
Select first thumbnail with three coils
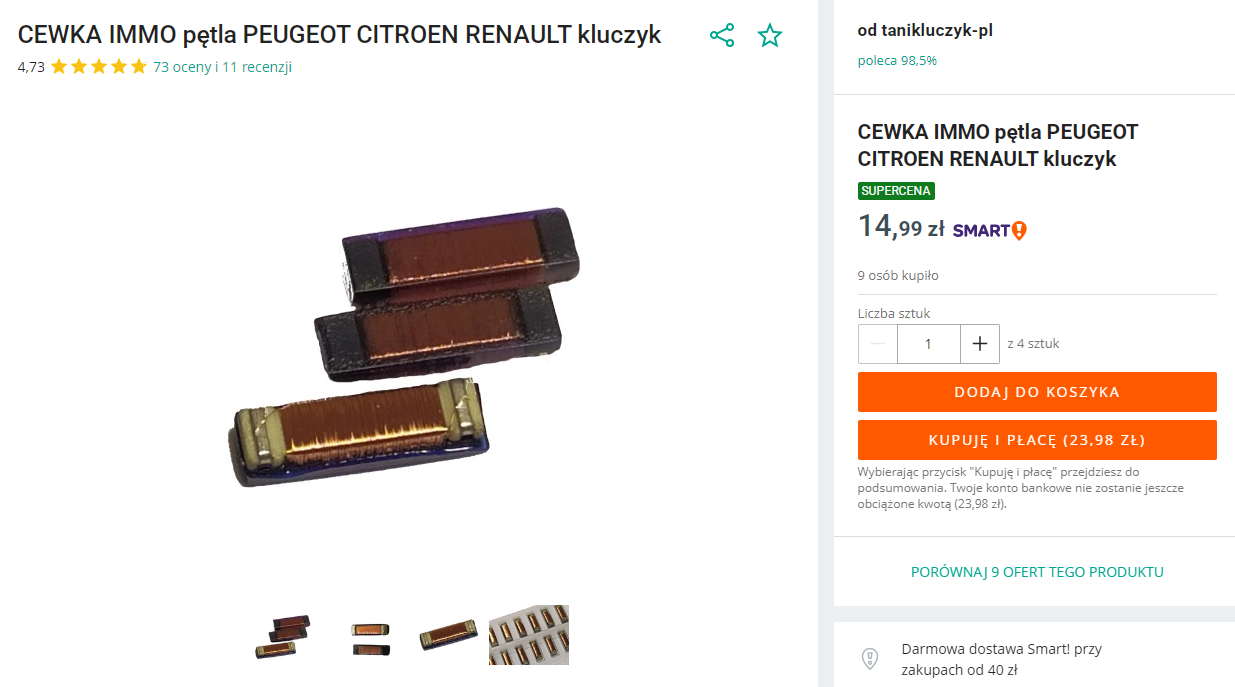coord(283,635)
